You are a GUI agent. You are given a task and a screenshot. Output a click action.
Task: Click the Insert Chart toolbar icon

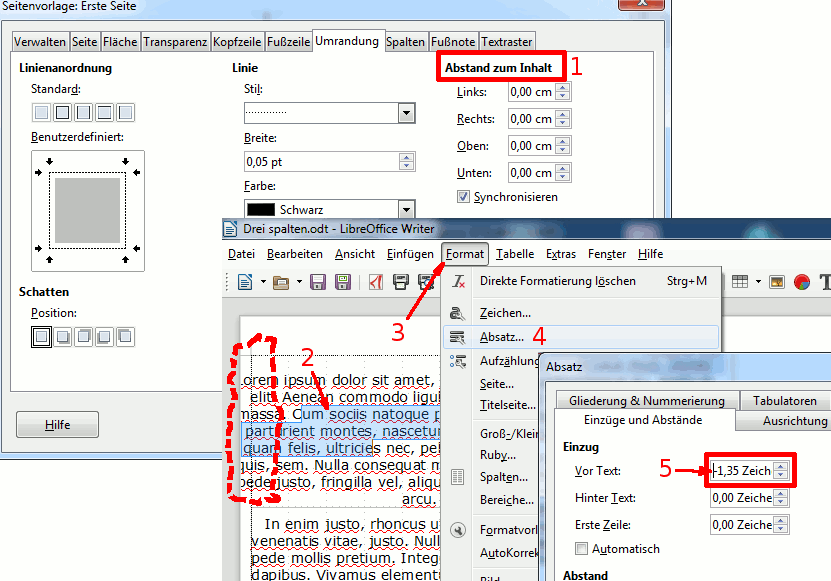pyautogui.click(x=802, y=281)
